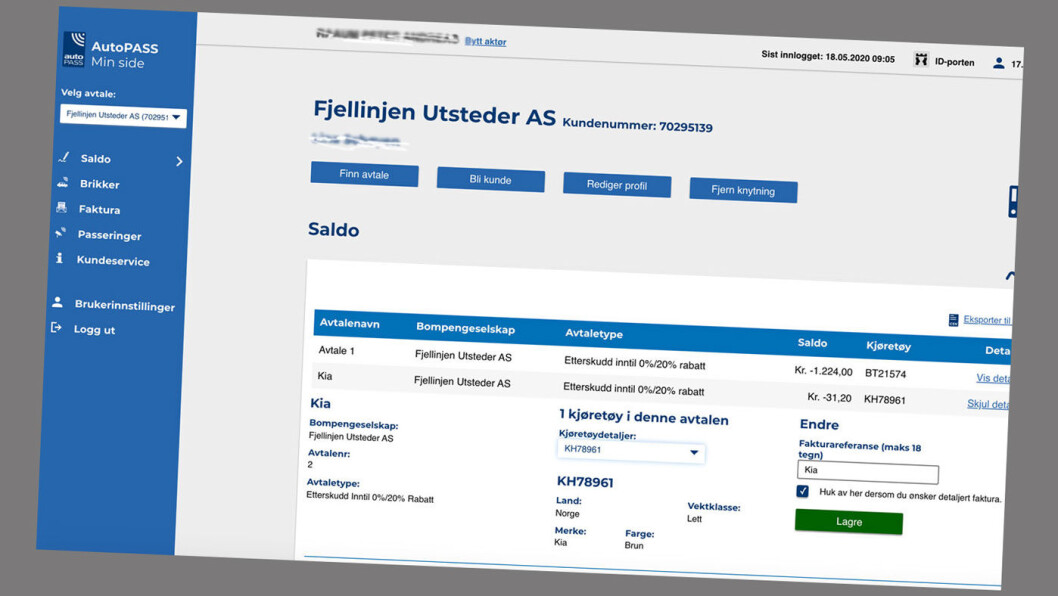The width and height of the screenshot is (1058, 596).
Task: Click the Kr. -31,20 saldo value
Action: pos(829,398)
